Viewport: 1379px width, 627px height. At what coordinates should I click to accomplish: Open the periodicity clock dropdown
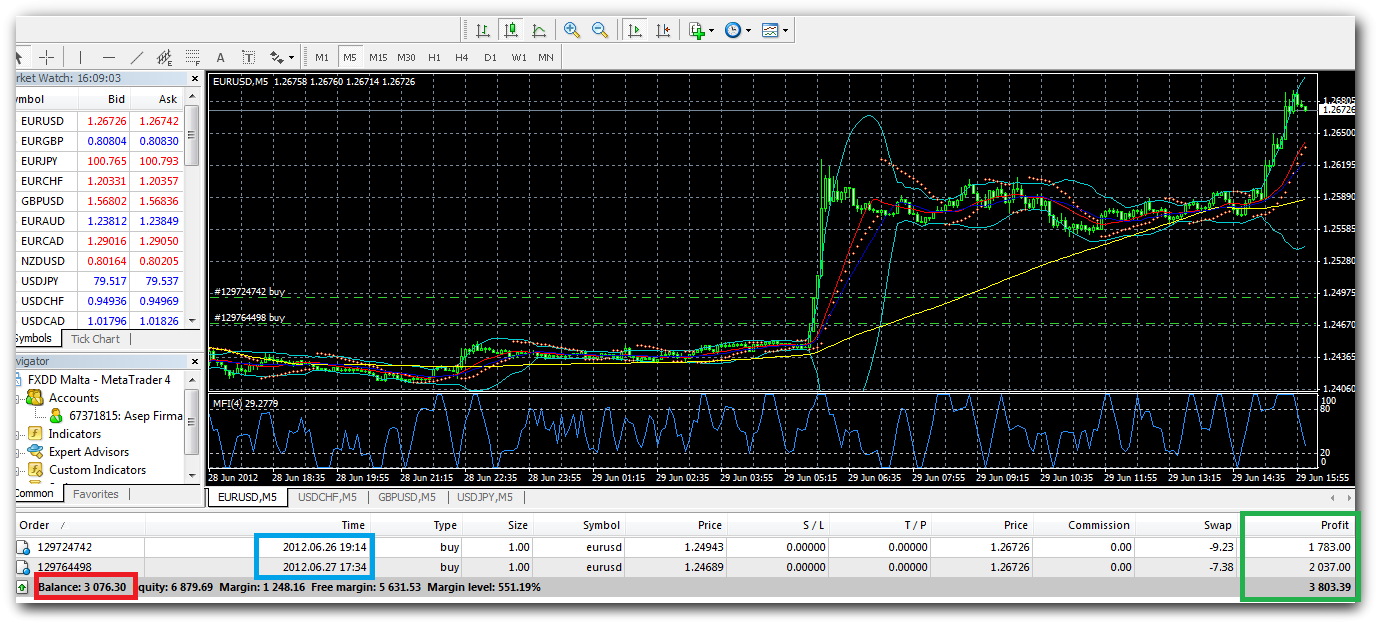click(737, 30)
